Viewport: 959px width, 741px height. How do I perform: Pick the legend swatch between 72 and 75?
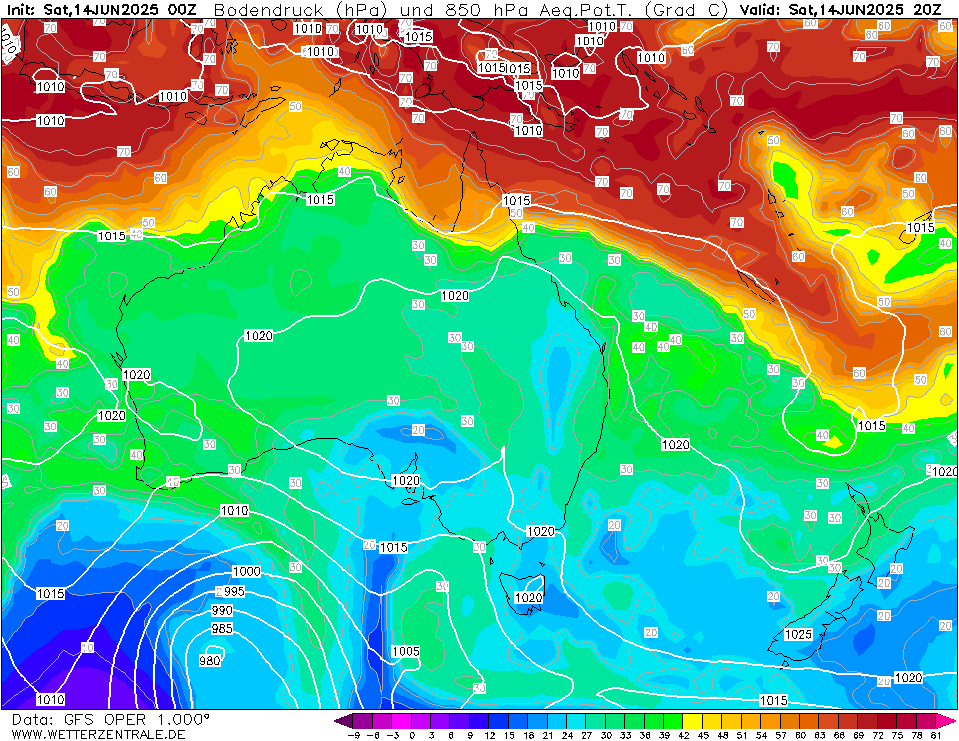point(886,720)
